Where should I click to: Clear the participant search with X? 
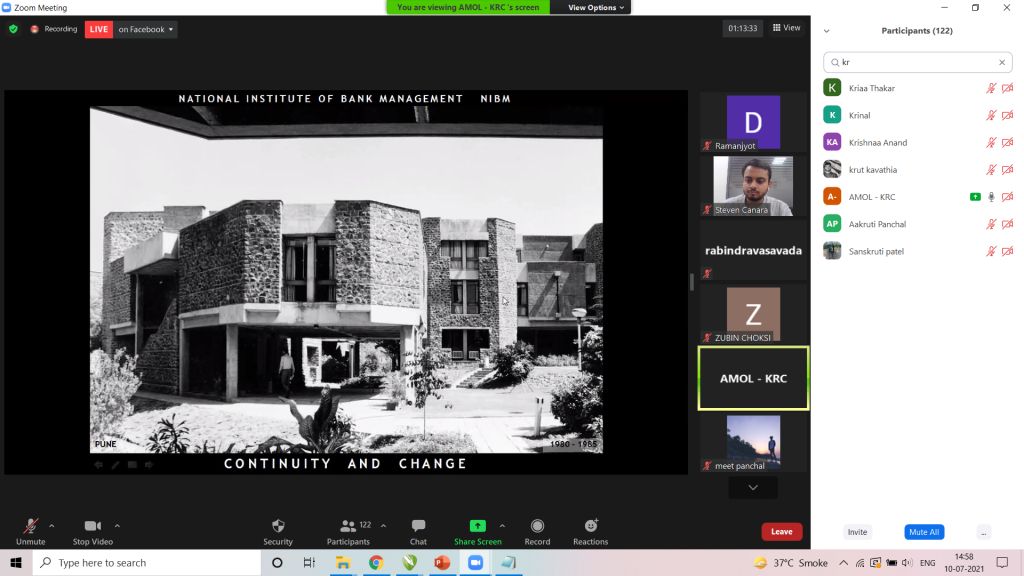(1002, 62)
